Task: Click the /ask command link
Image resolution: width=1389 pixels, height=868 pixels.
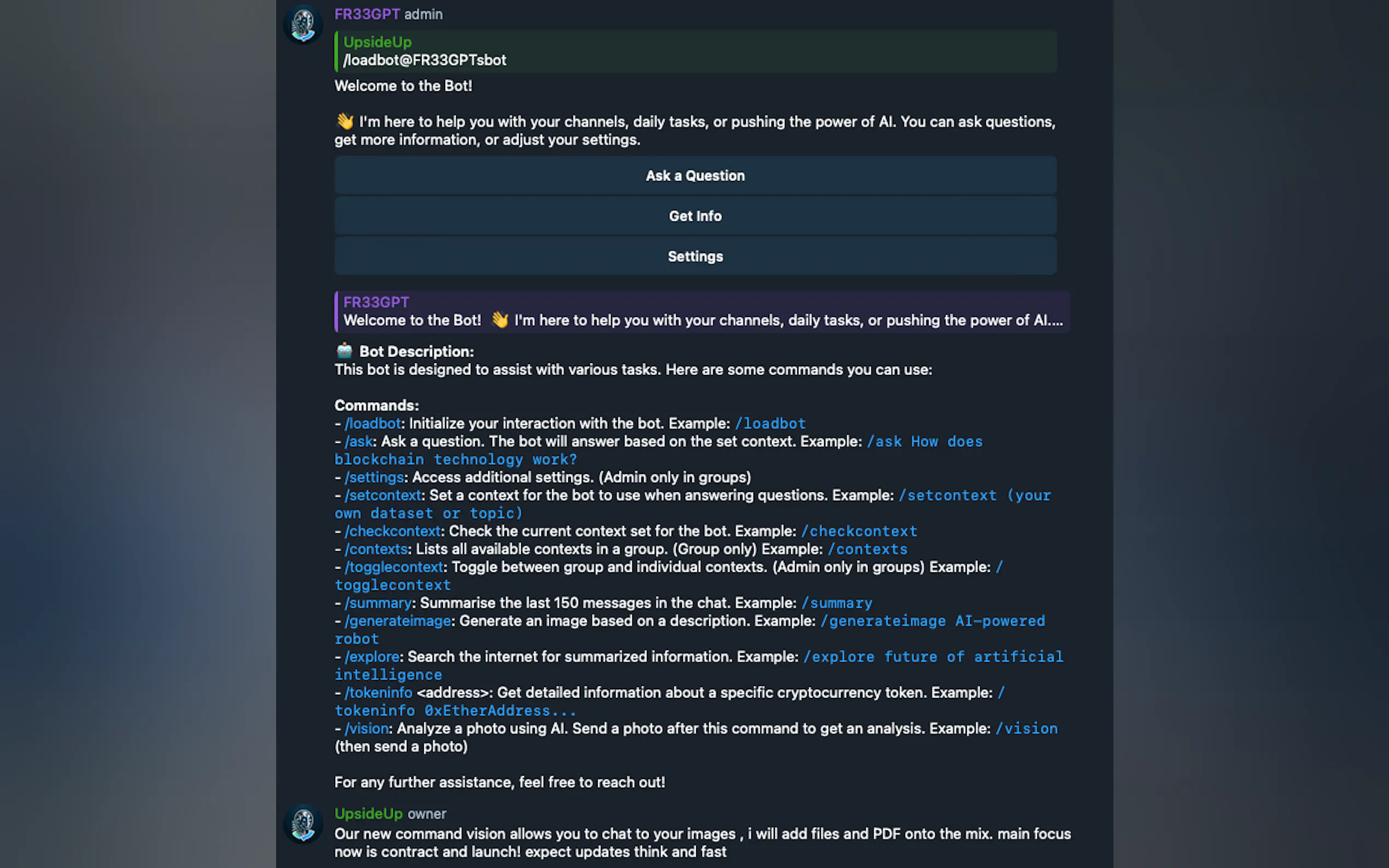Action: tap(359, 442)
